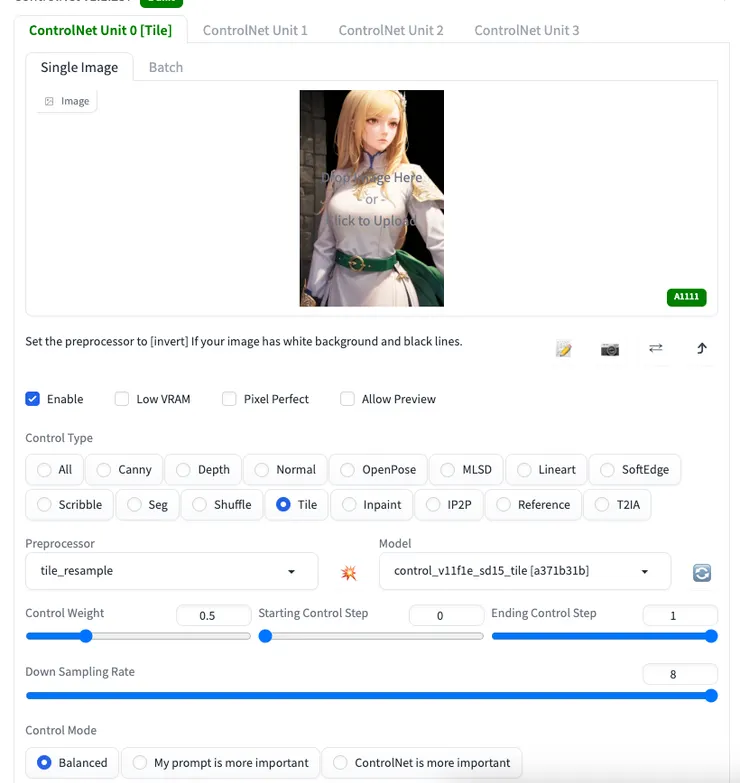
Task: Pick the MLSD control type
Action: (x=466, y=470)
